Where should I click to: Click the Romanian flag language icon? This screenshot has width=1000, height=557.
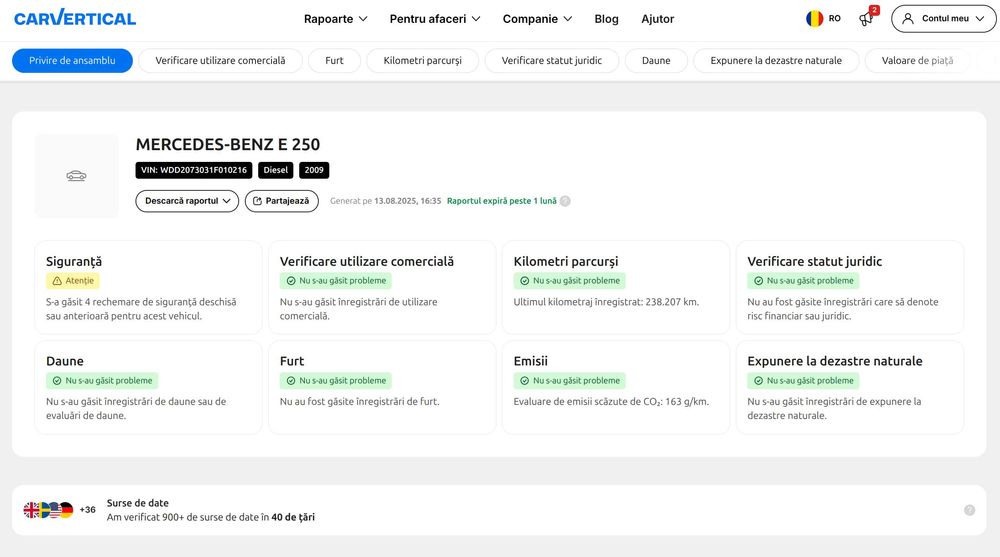click(815, 18)
